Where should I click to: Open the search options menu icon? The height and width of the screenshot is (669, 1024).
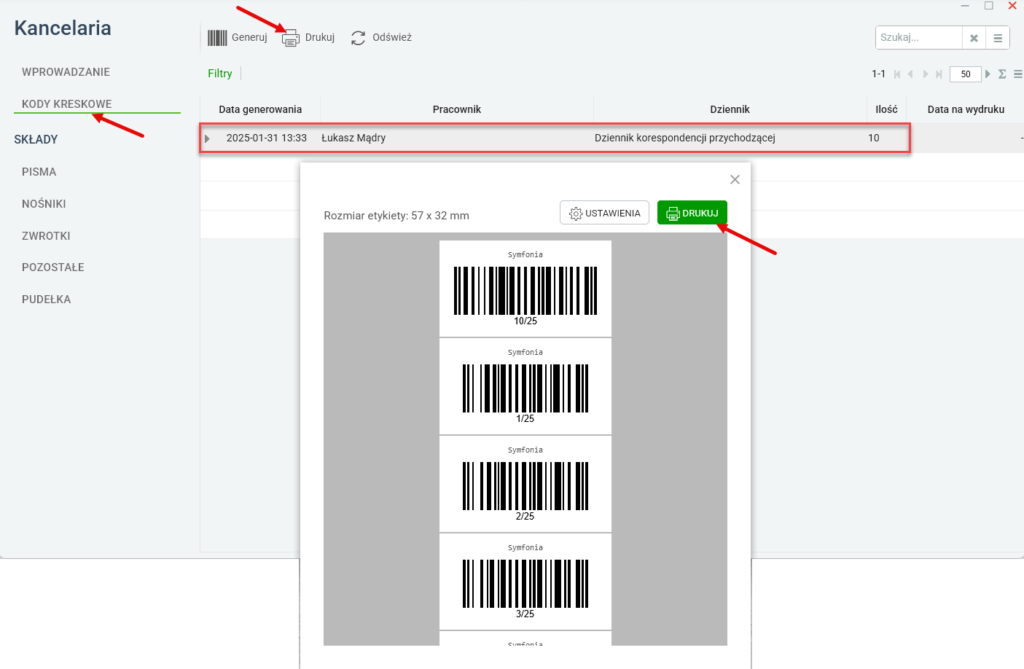[x=998, y=38]
